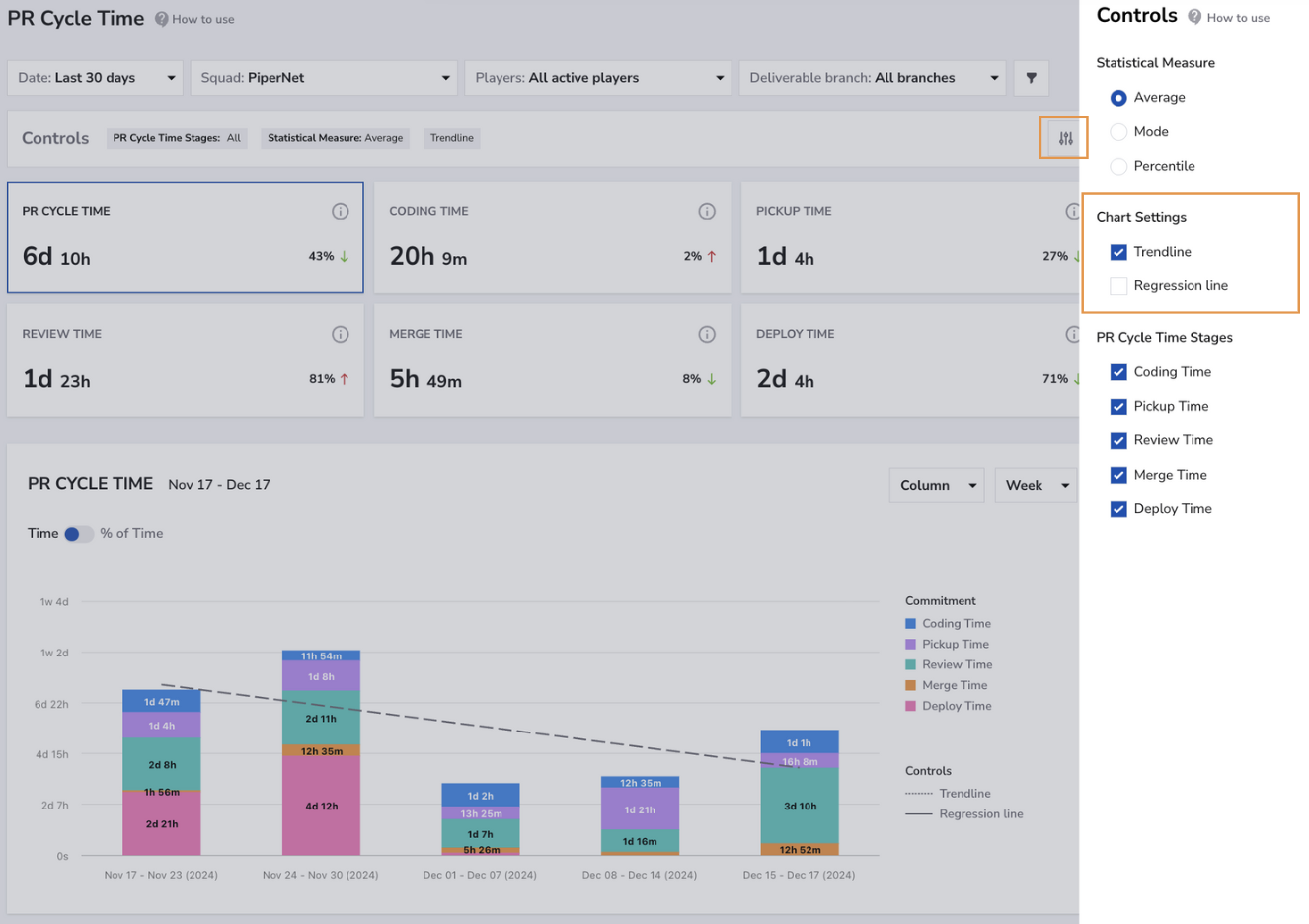Open help icon beside Controls panel title
1309x924 pixels.
click(x=1194, y=17)
